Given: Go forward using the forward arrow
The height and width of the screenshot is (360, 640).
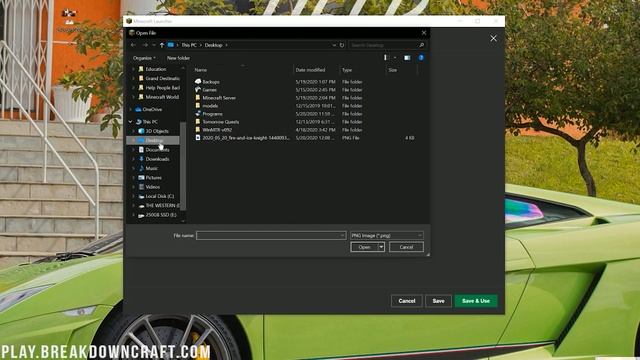Looking at the screenshot, I should click(145, 45).
